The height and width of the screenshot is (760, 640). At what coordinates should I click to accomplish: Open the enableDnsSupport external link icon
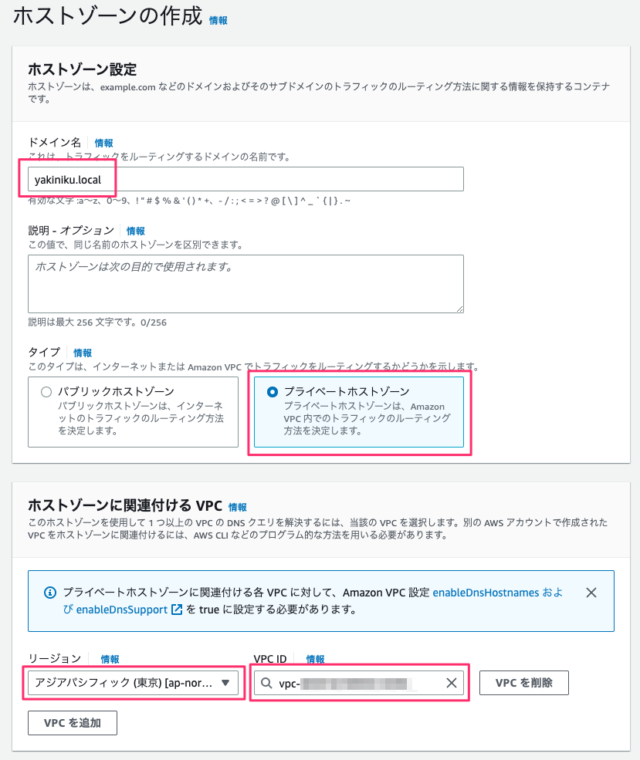click(x=177, y=609)
